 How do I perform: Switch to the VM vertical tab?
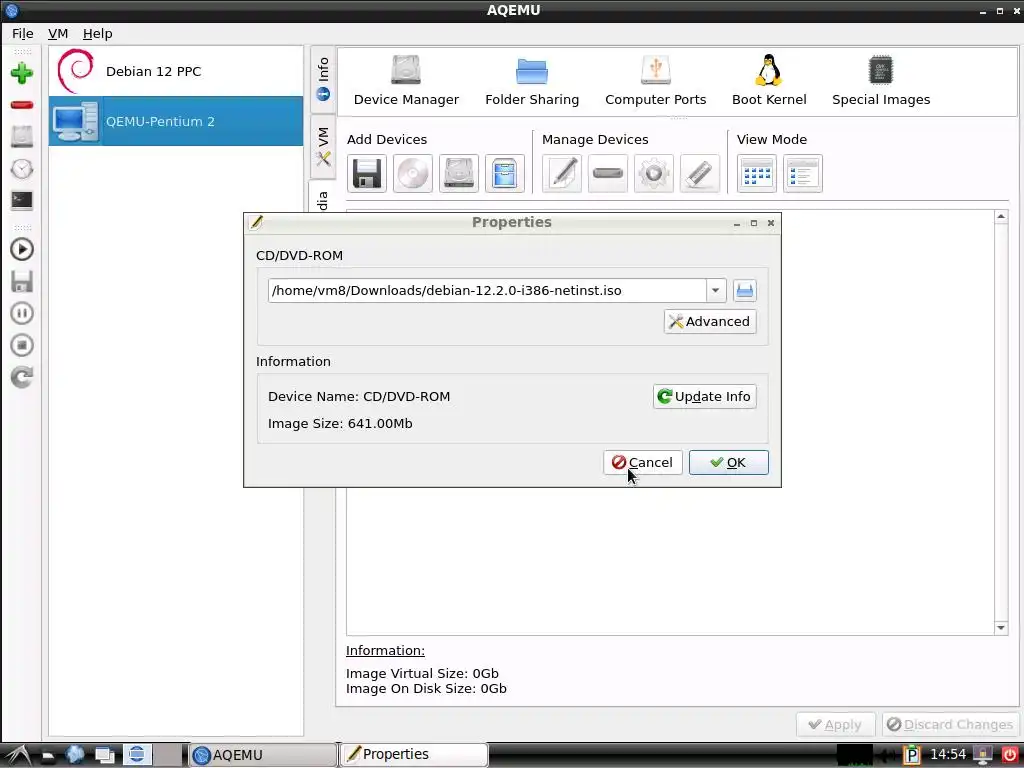pyautogui.click(x=323, y=146)
